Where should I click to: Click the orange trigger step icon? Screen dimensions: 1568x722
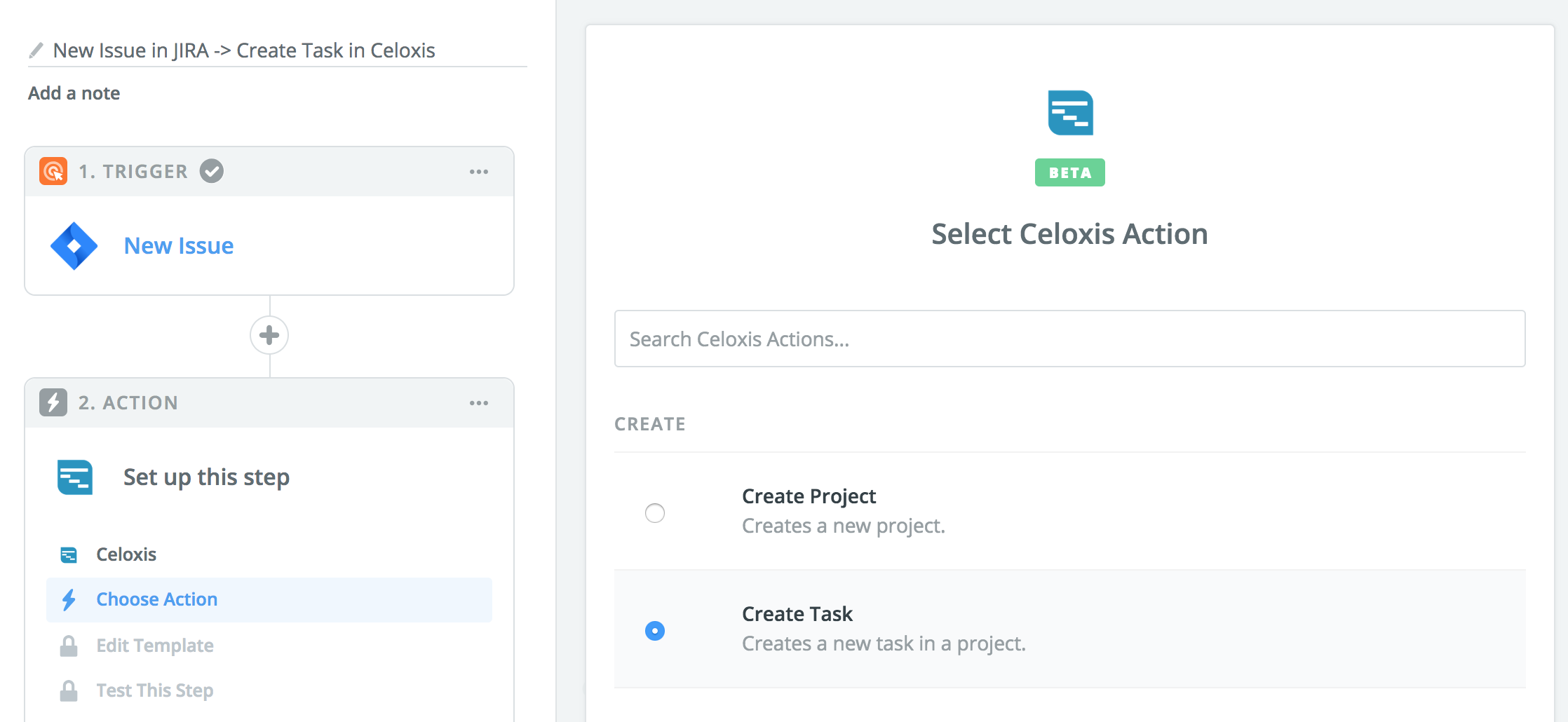53,171
